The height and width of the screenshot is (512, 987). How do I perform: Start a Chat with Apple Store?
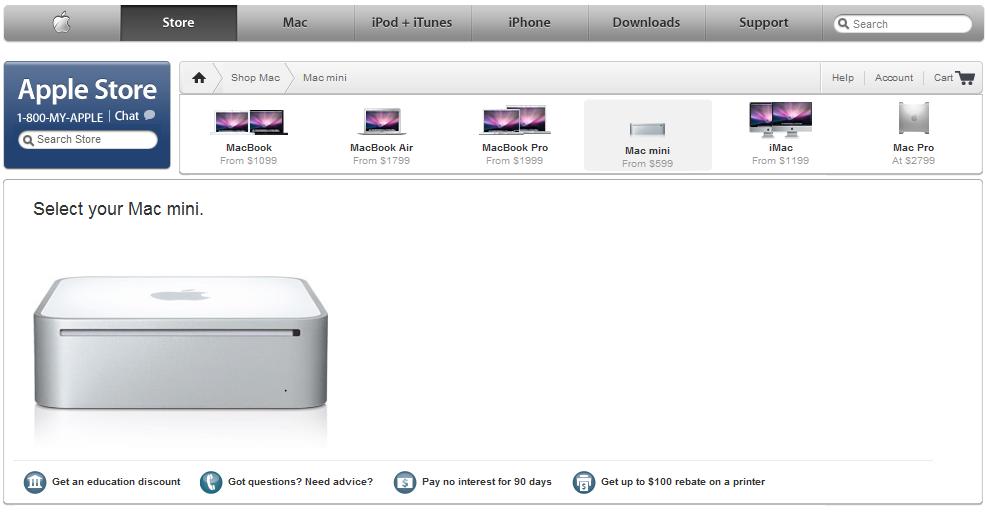[x=127, y=116]
